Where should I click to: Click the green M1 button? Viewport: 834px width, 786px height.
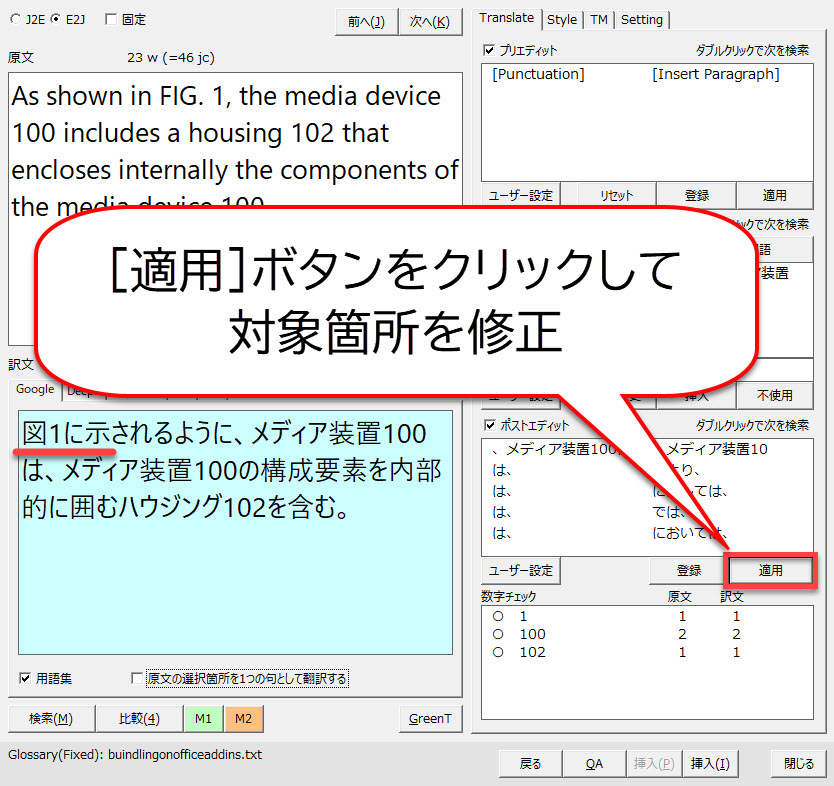(x=203, y=718)
